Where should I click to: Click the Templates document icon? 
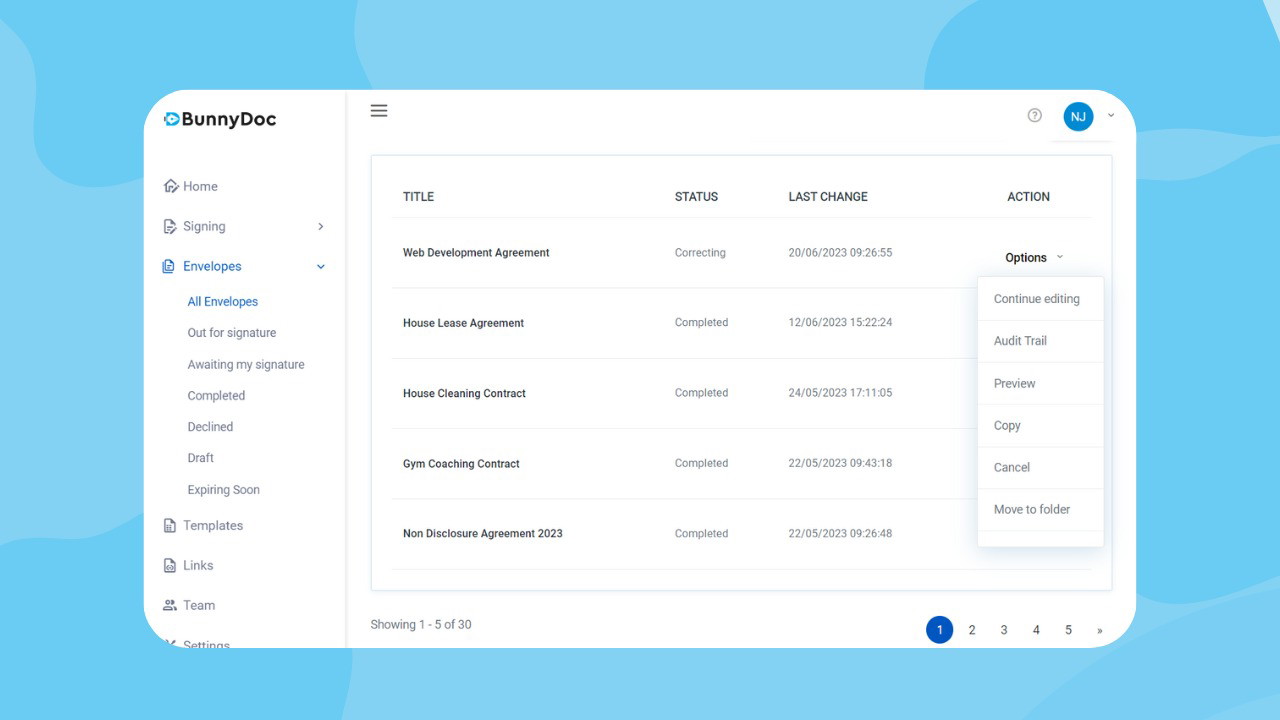click(x=170, y=526)
